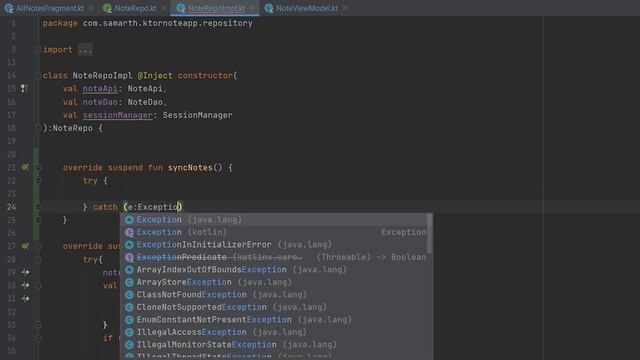Place cursor in the e:Exceptio catch text

[154, 207]
